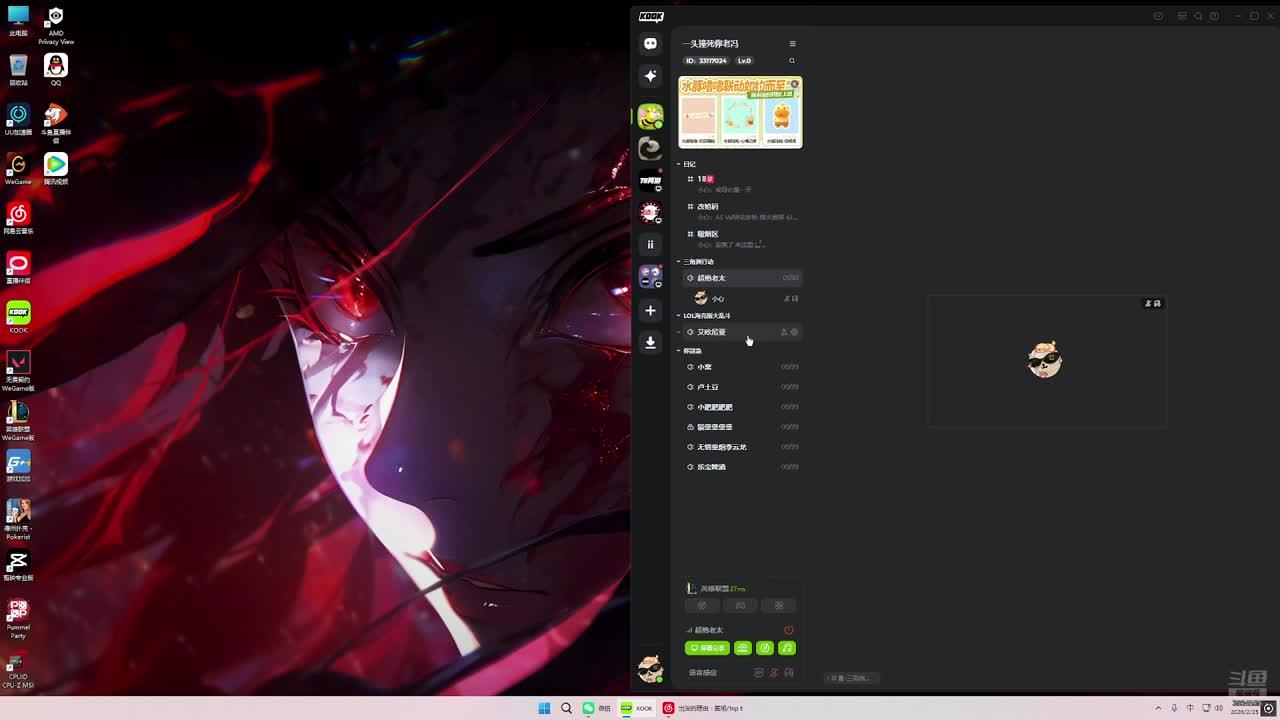
Task: Toggle headphone deafen in bottom user bar
Action: [x=789, y=673]
